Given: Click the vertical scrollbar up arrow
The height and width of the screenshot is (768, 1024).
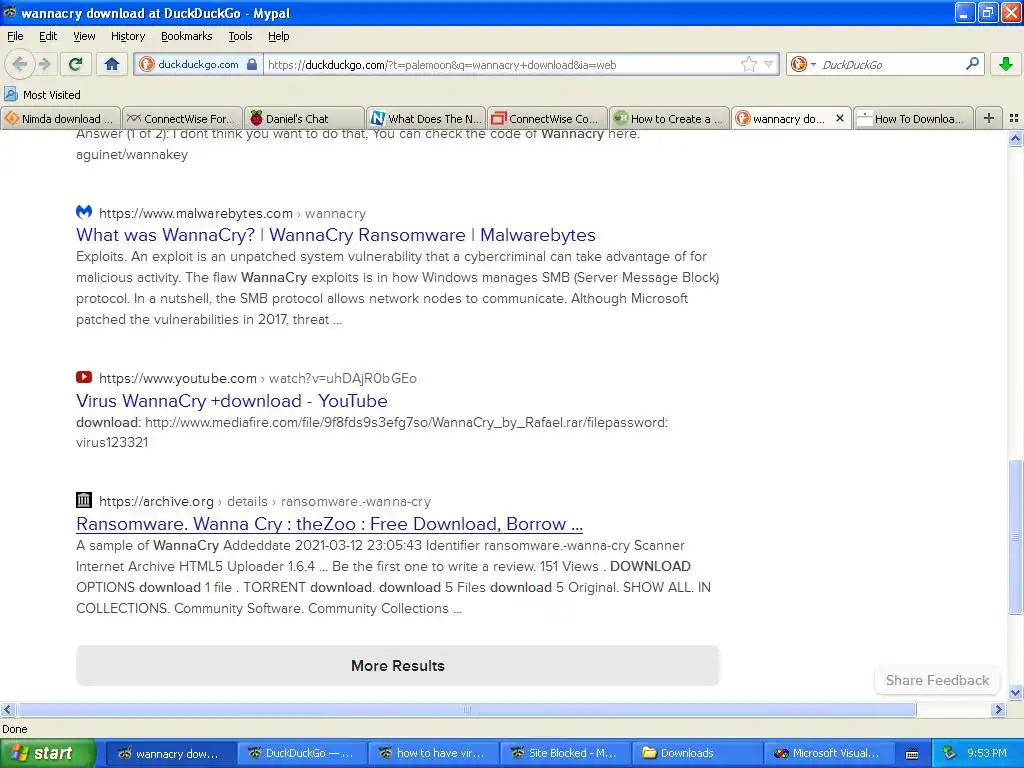Looking at the screenshot, I should 1015,138.
